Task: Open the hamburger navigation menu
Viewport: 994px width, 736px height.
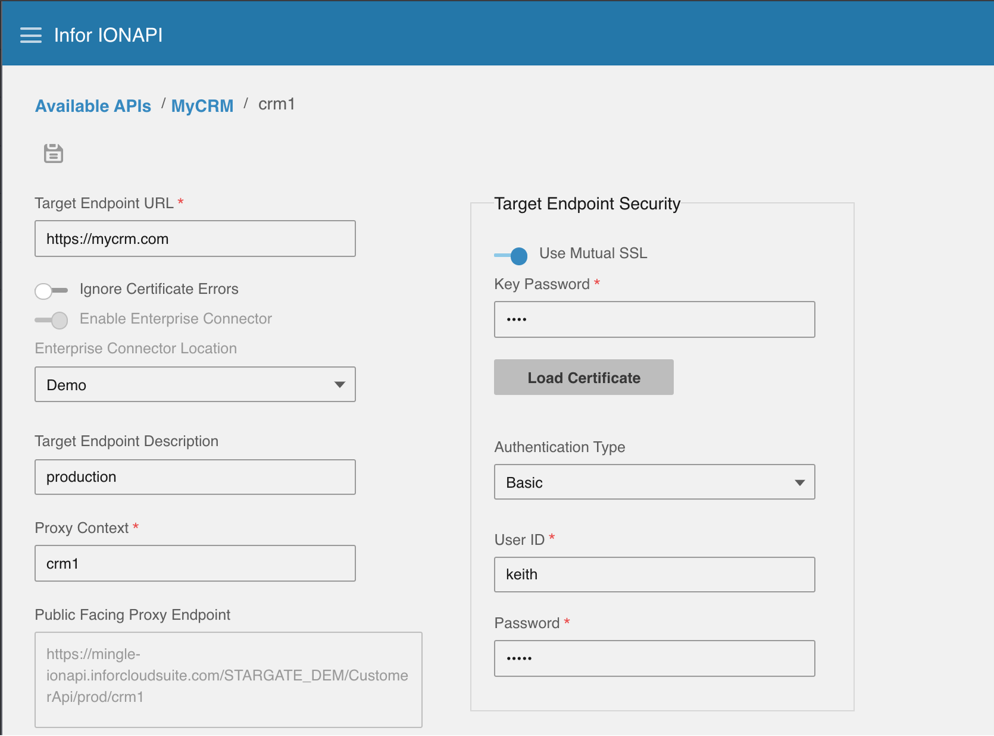Action: coord(31,35)
